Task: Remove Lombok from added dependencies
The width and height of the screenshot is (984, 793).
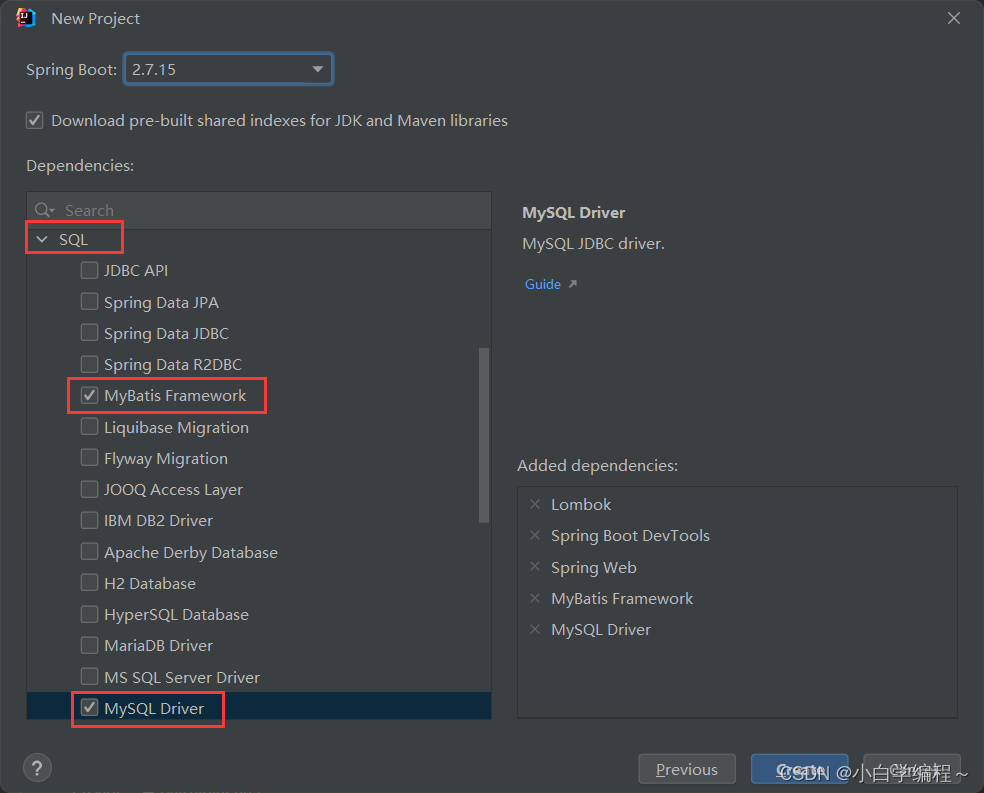Action: tap(535, 504)
